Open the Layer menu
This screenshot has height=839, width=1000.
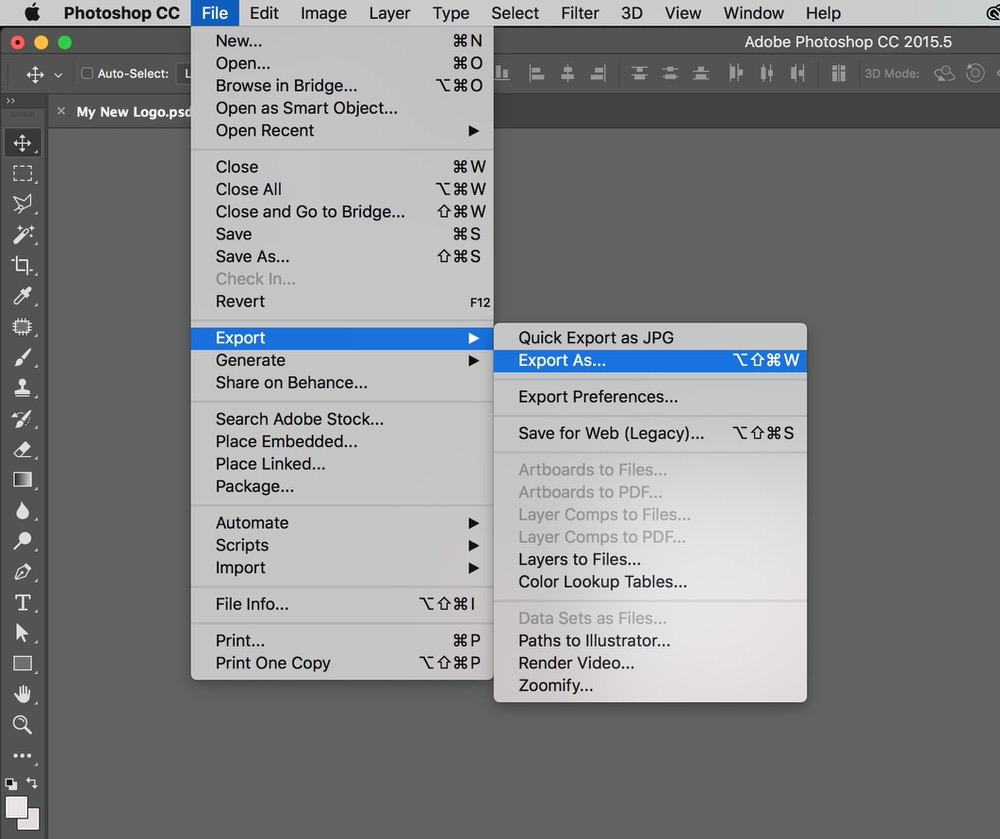pyautogui.click(x=389, y=13)
